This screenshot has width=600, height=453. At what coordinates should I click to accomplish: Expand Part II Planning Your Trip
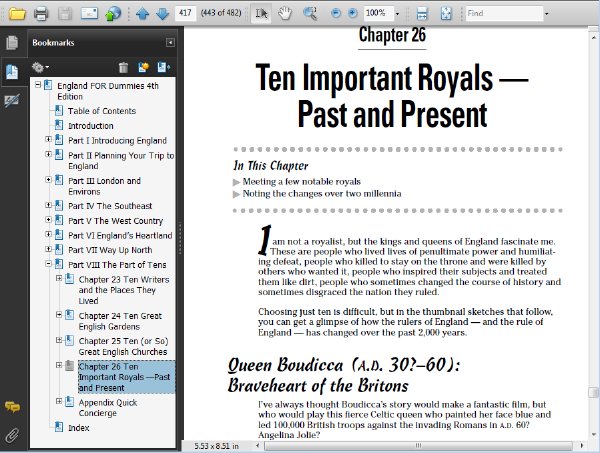click(x=48, y=154)
